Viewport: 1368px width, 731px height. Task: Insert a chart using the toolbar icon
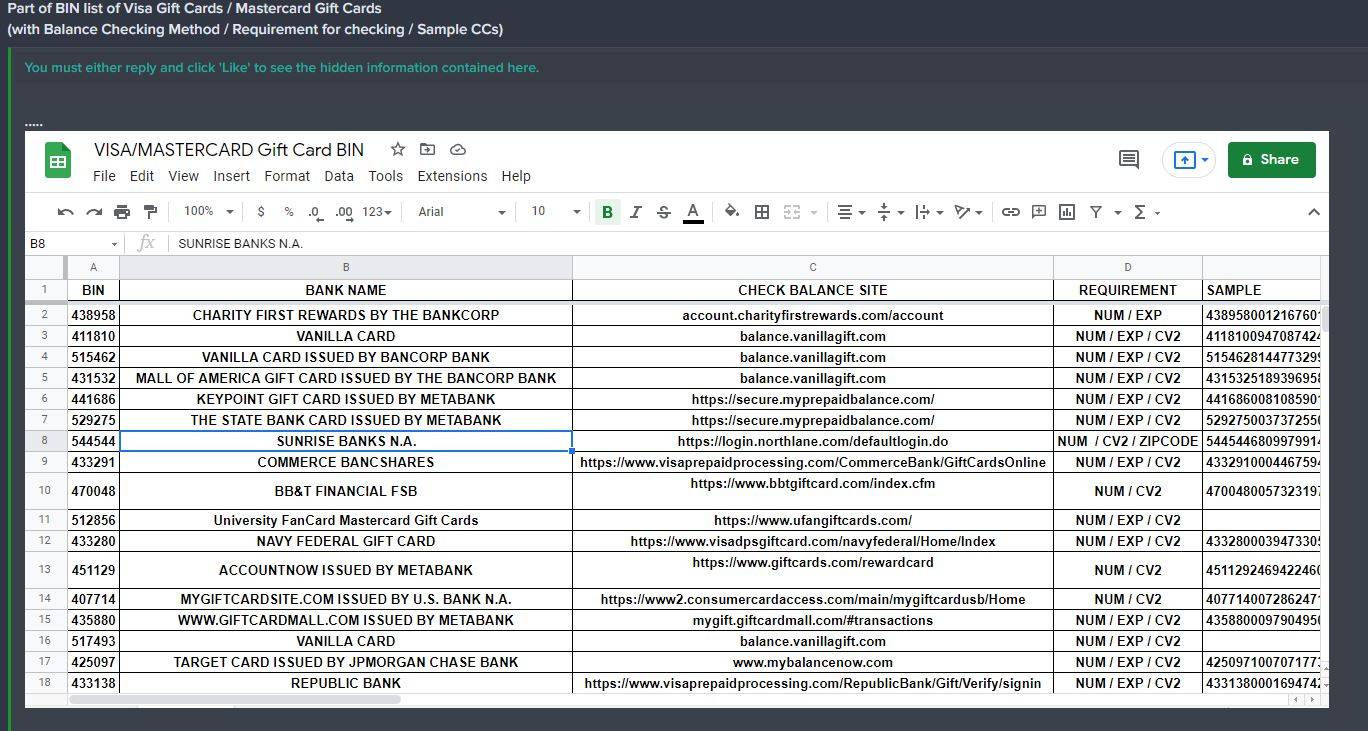pyautogui.click(x=1067, y=212)
